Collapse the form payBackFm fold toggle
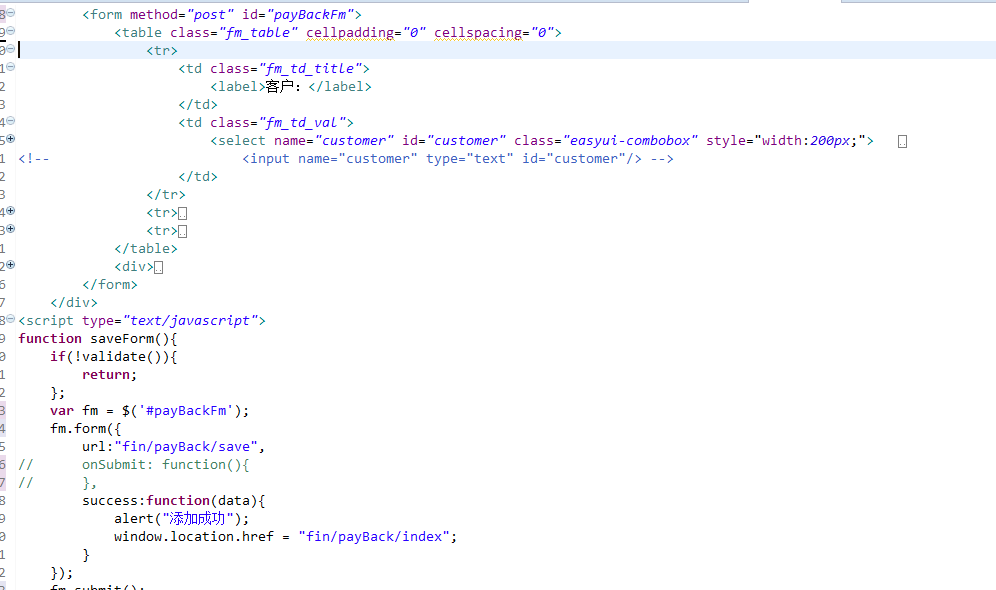The image size is (996, 590). pyautogui.click(x=11, y=13)
